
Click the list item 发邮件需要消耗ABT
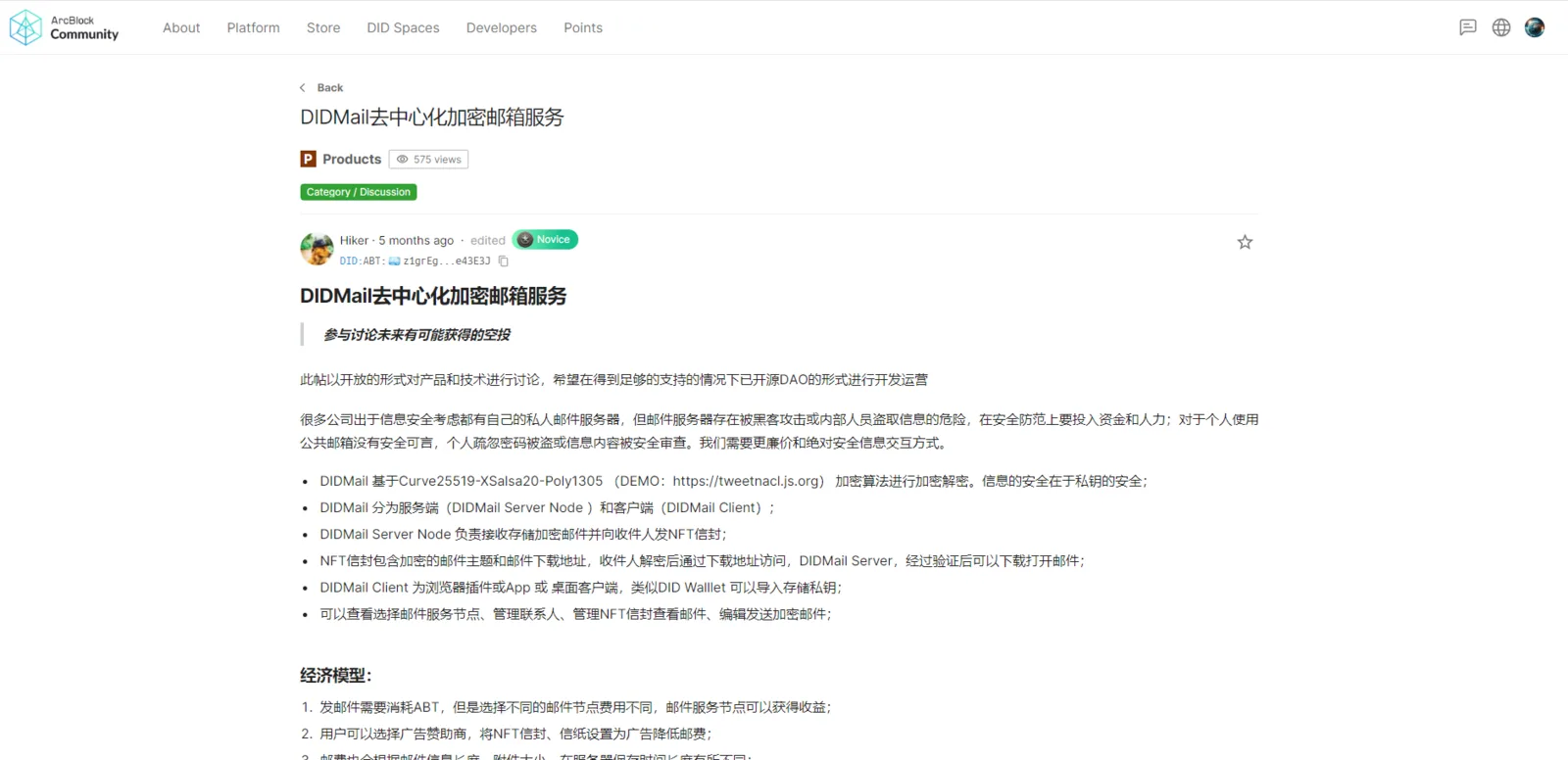coord(575,707)
